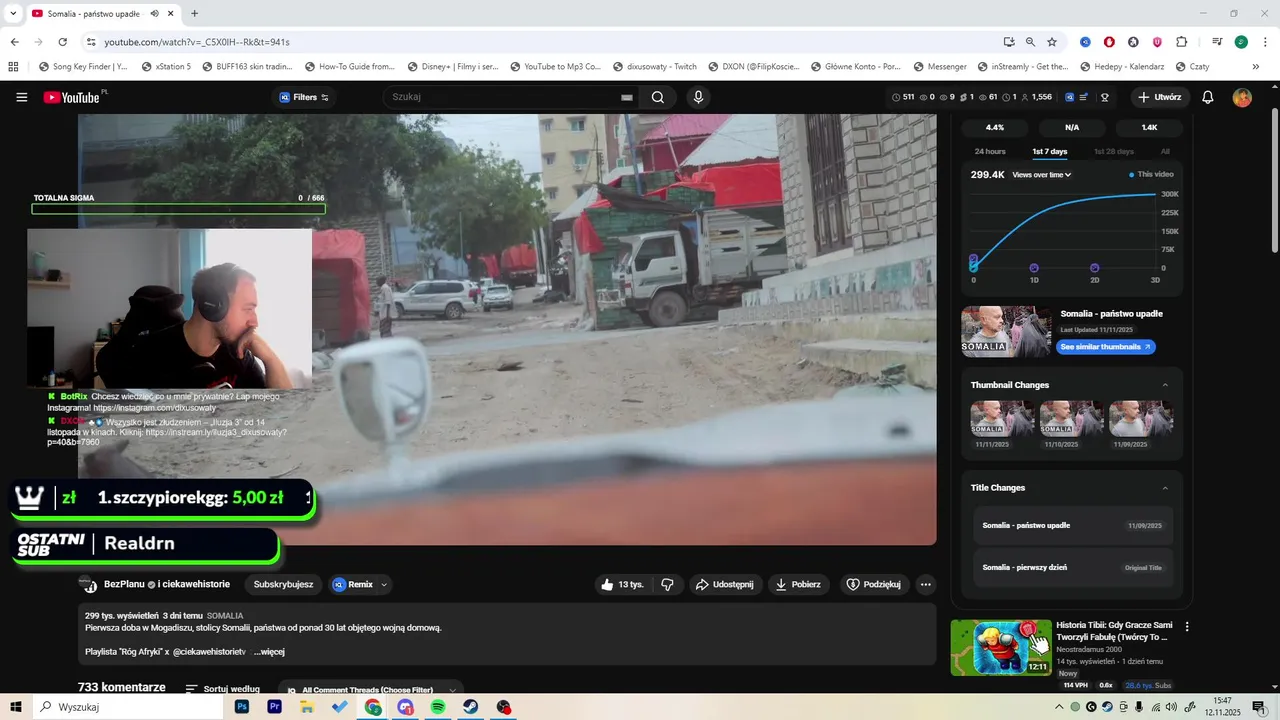1280x720 pixels.
Task: Show hidden system tray icons
Action: pyautogui.click(x=1060, y=707)
